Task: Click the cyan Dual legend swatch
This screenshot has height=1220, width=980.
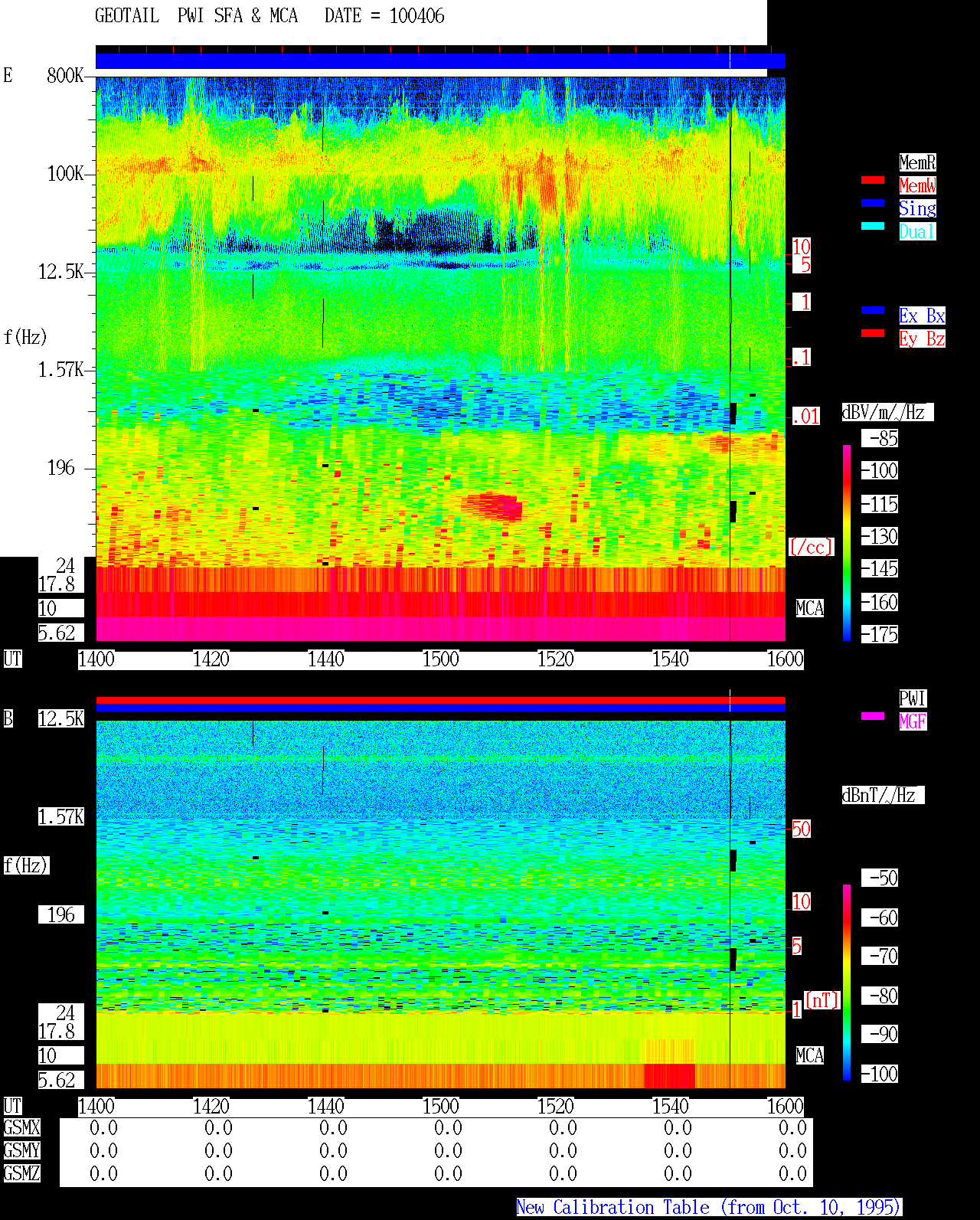Action: tap(873, 226)
